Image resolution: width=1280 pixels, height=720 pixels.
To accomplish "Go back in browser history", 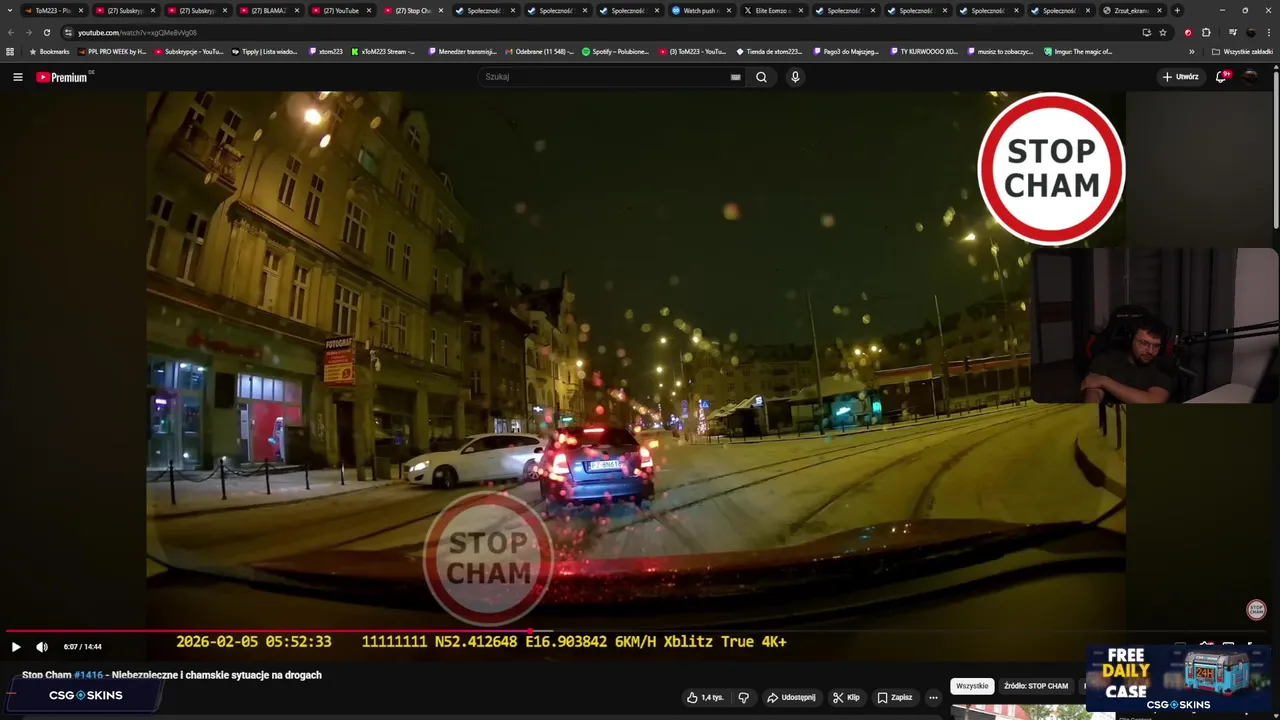I will 11,32.
